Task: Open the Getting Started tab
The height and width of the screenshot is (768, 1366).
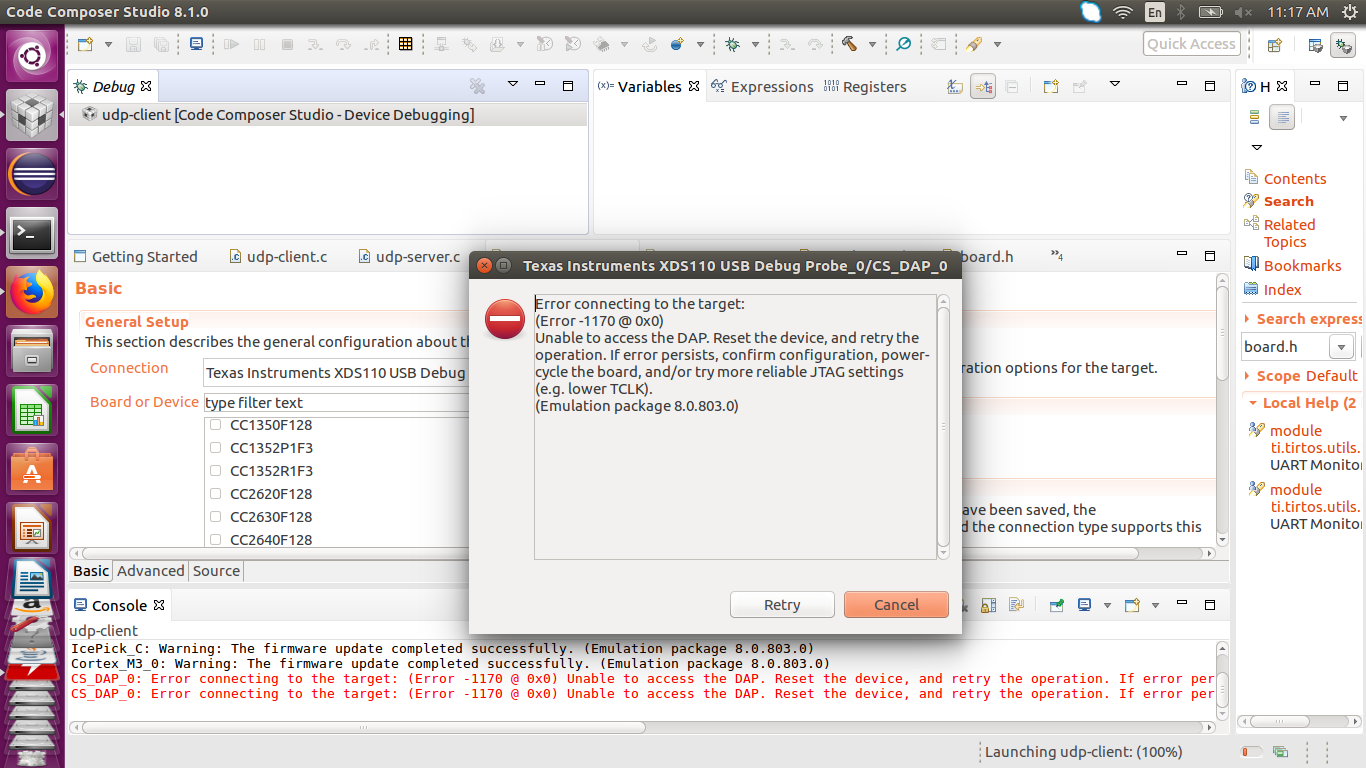Action: (135, 257)
